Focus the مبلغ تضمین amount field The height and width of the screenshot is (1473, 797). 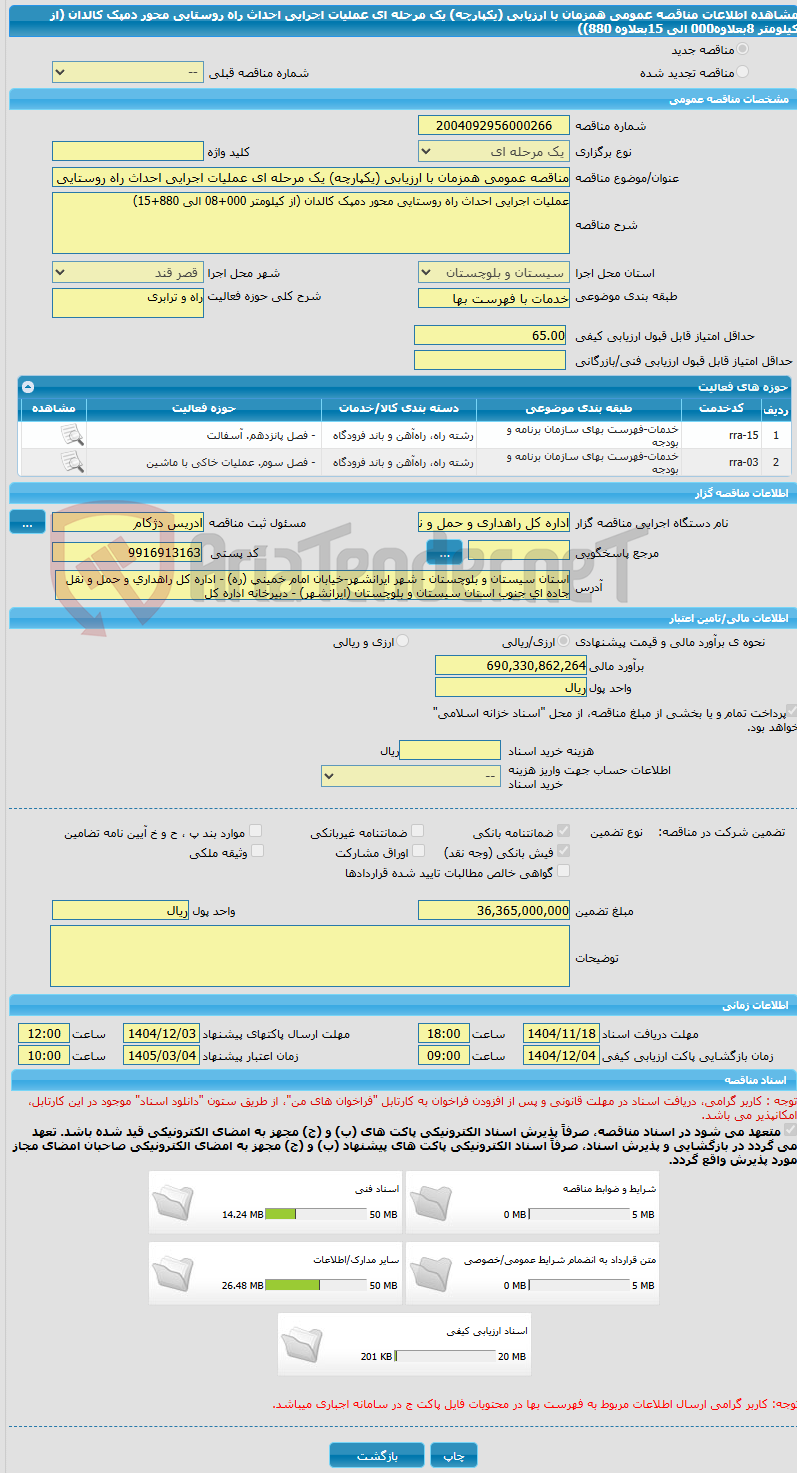coord(494,910)
